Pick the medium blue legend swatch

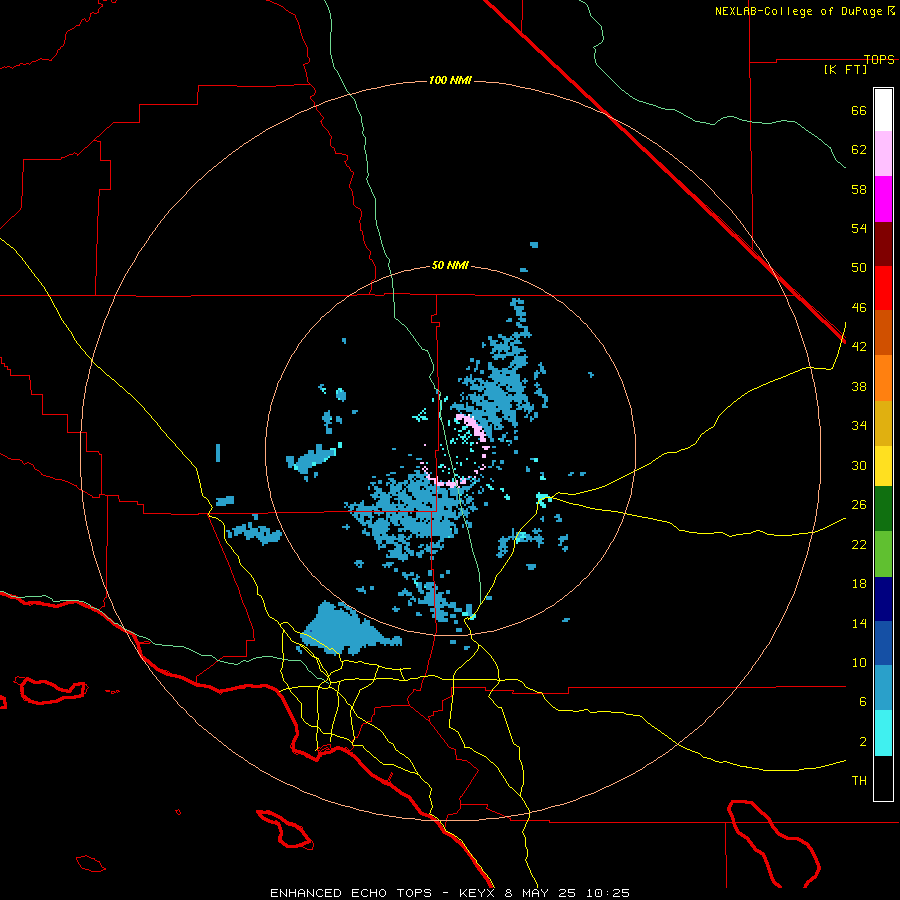[883, 643]
